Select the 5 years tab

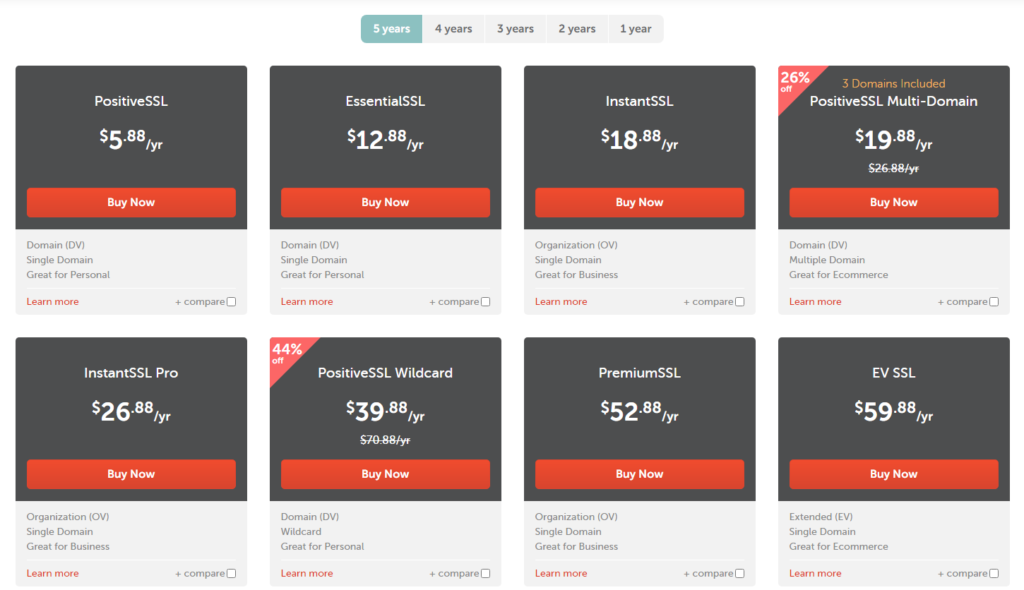coord(391,29)
